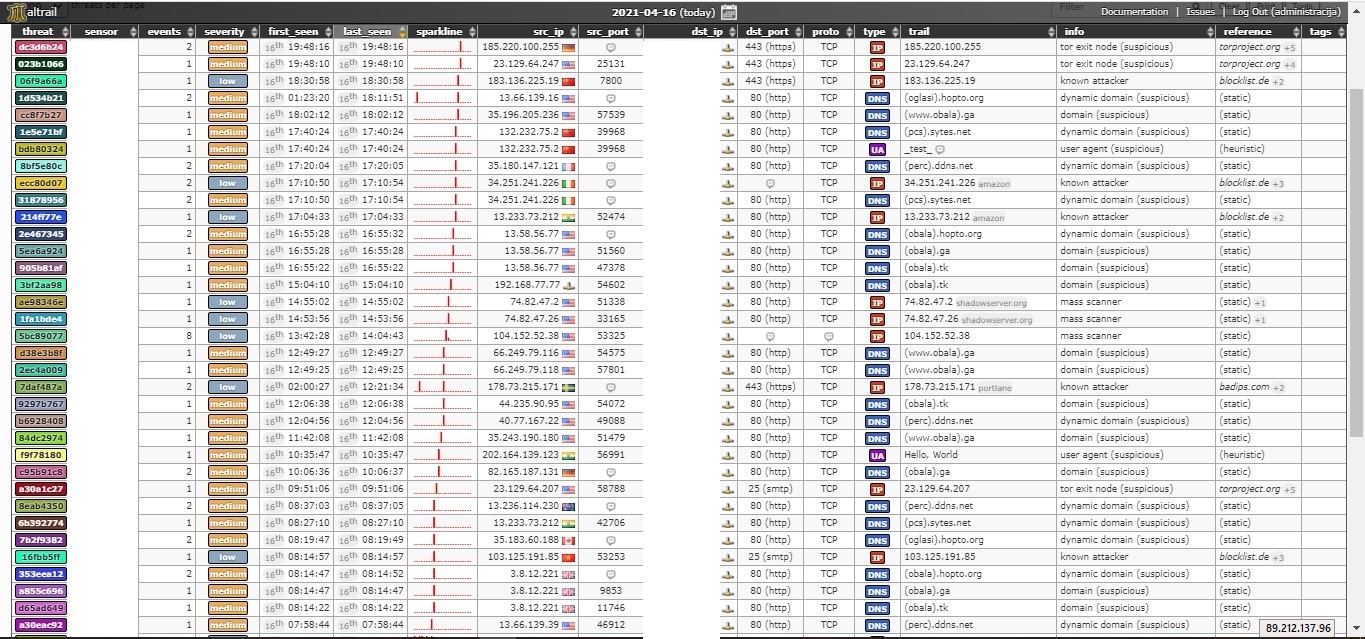The height and width of the screenshot is (639, 1365).
Task: Click the India flag next to 202.164.139.123
Action: 569,455
